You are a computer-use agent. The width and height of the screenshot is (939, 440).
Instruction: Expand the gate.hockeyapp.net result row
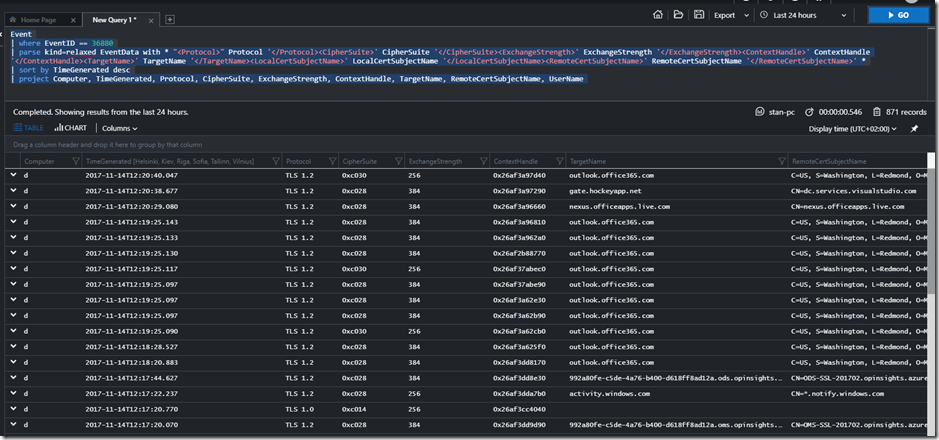pyautogui.click(x=13, y=190)
